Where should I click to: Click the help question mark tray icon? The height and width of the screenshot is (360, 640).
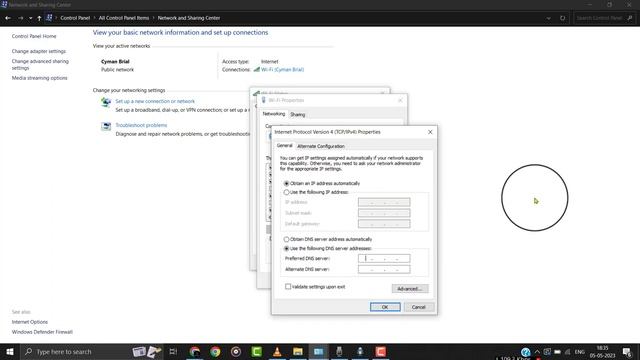pyautogui.click(x=526, y=352)
